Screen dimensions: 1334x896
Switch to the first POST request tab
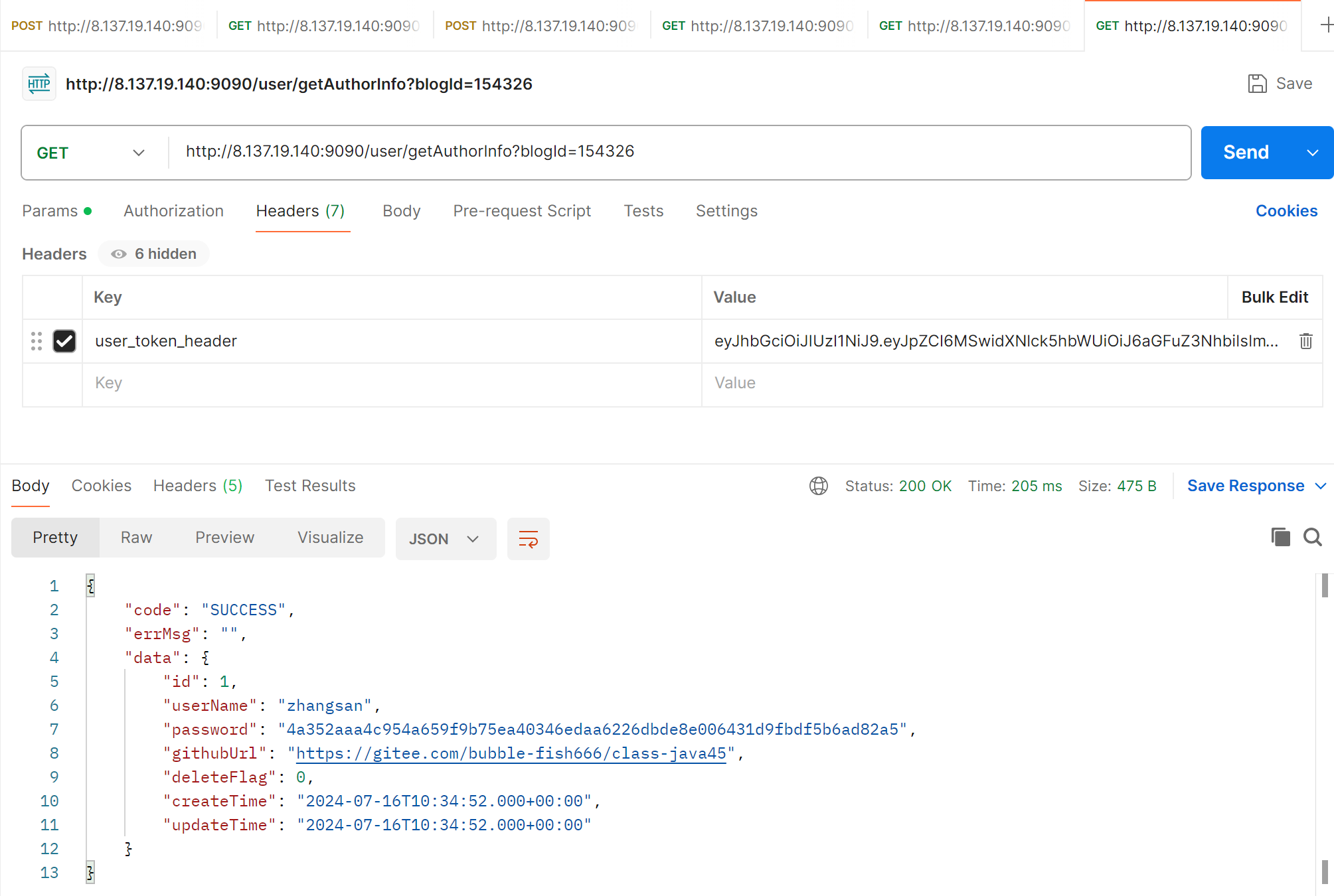[108, 26]
